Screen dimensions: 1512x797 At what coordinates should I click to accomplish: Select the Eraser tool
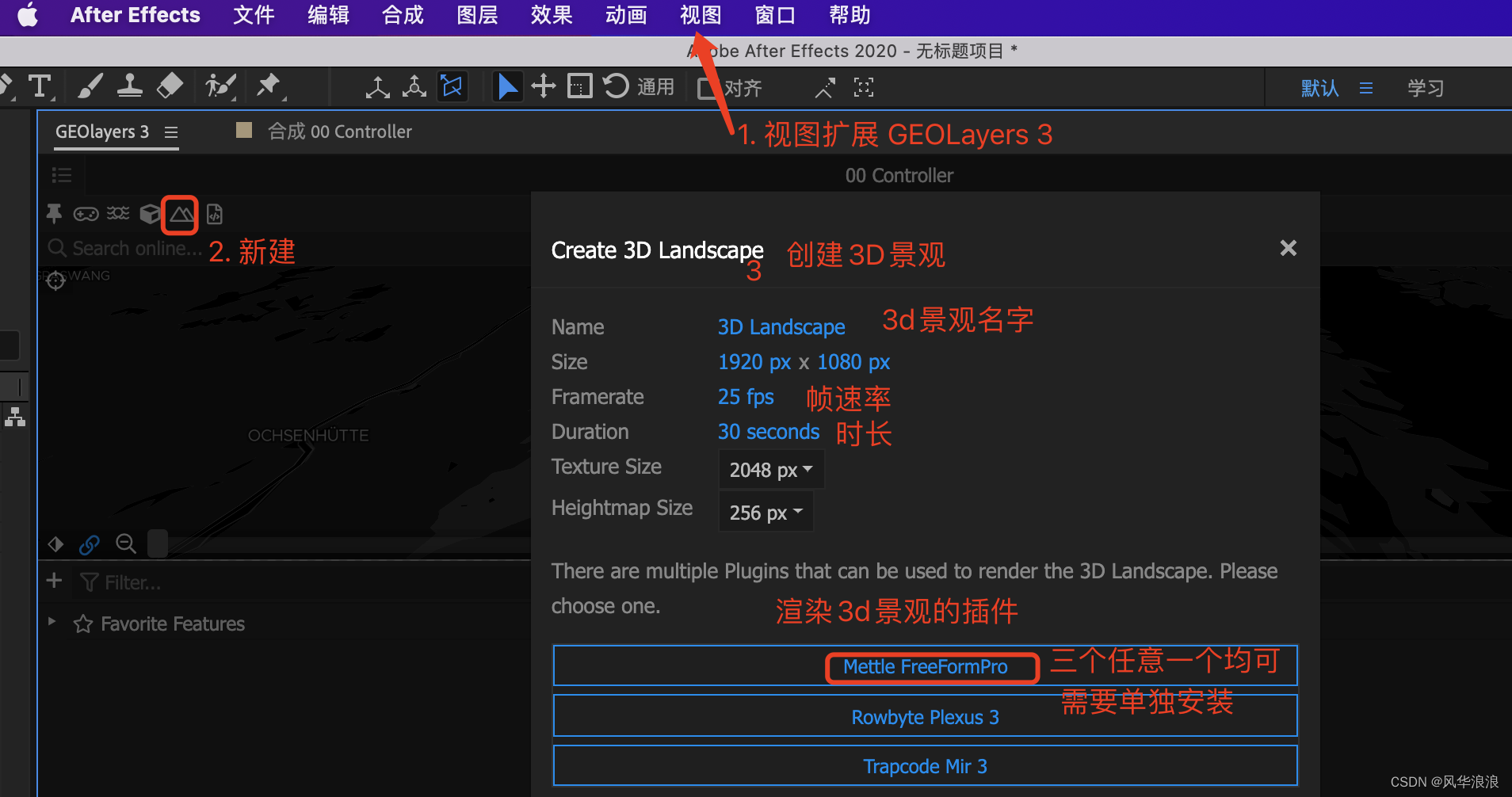click(x=170, y=86)
